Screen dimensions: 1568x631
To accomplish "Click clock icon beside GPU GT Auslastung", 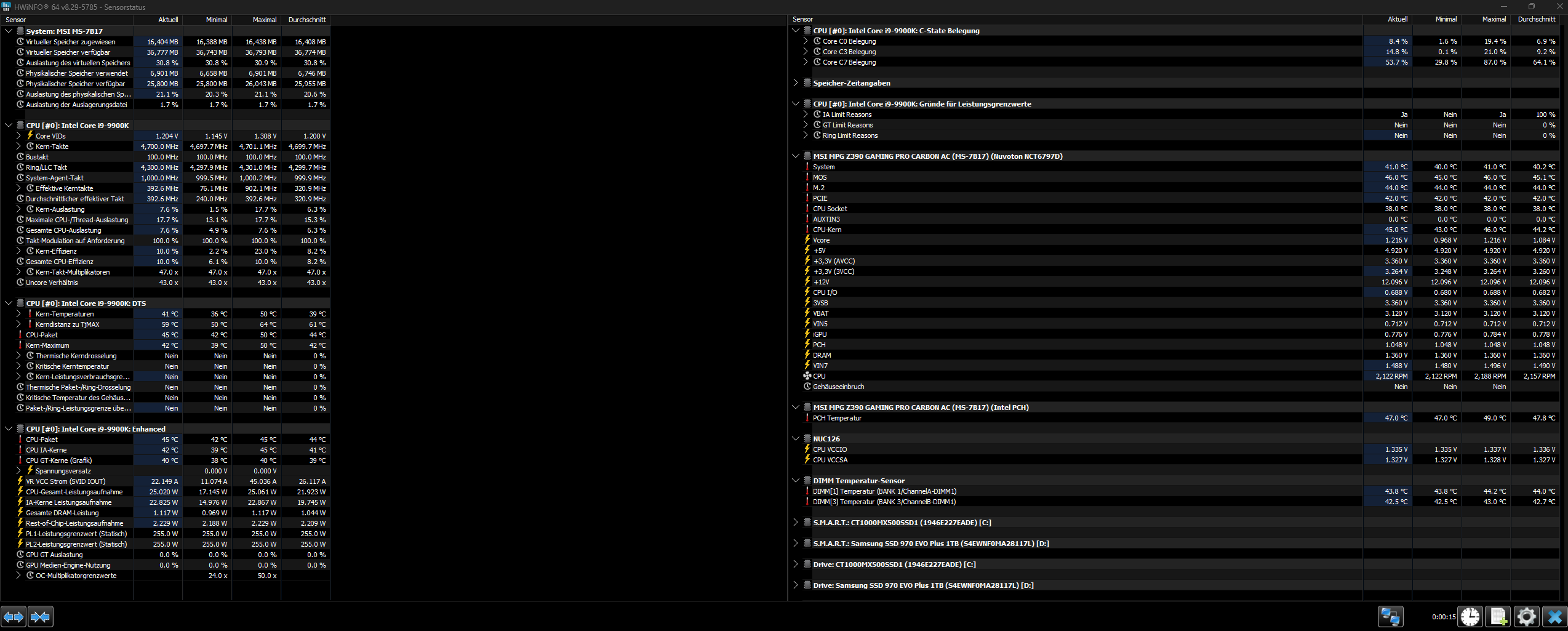I will 20,555.
